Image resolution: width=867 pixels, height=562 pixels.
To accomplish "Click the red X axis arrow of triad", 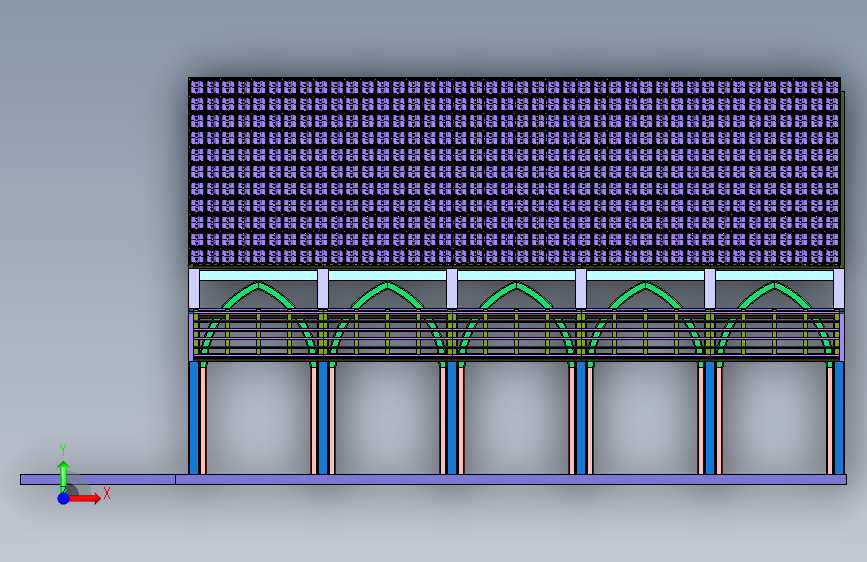I will 83,498.
